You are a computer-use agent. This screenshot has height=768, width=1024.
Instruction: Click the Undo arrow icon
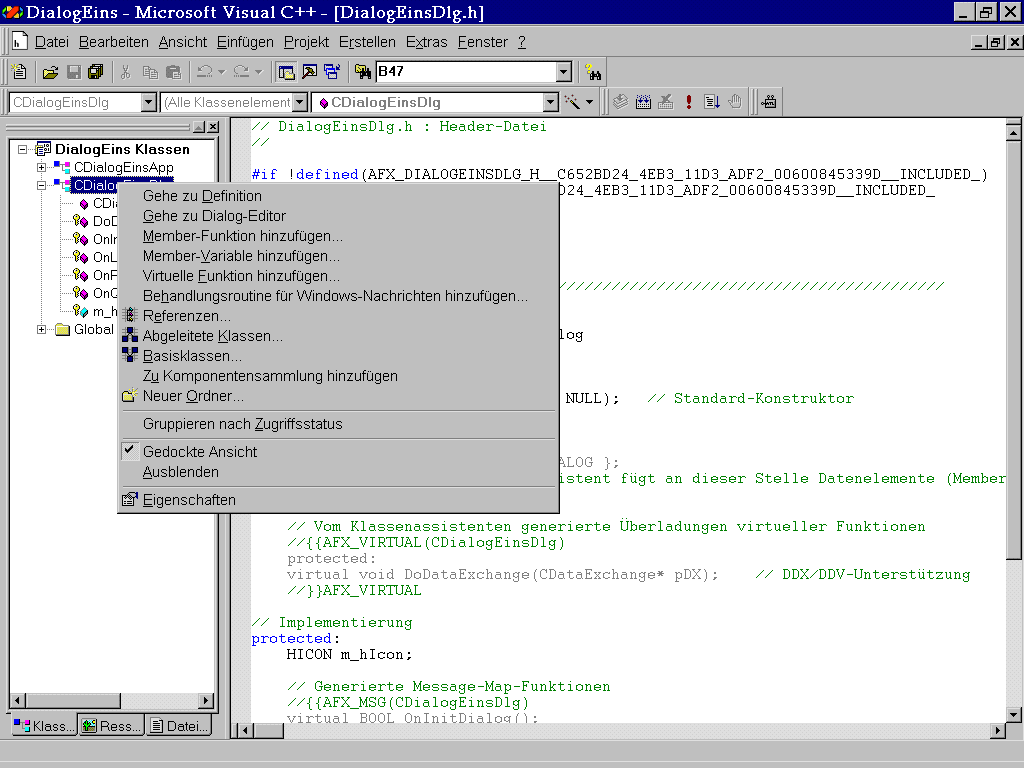[x=204, y=72]
